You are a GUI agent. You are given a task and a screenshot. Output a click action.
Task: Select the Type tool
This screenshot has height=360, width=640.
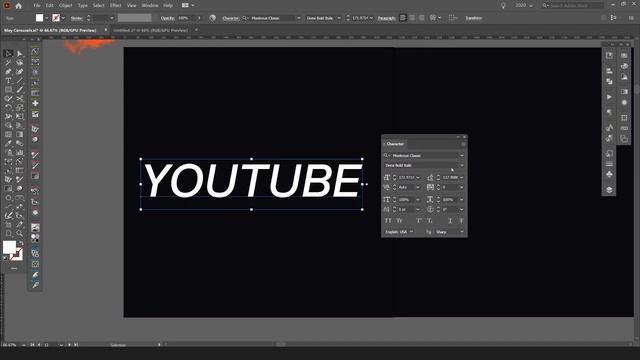(x=8, y=81)
